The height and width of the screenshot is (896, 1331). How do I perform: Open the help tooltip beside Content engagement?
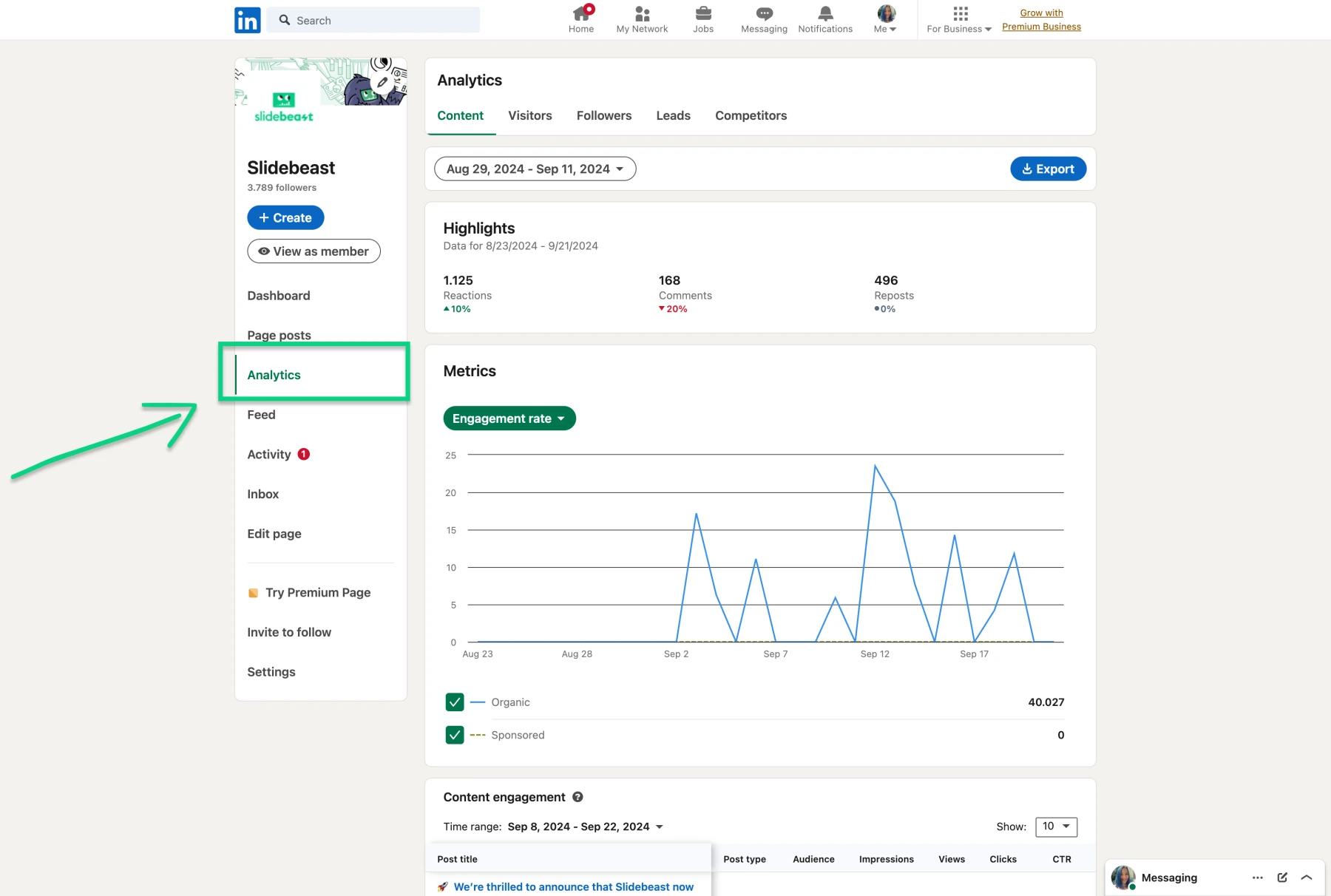click(578, 797)
